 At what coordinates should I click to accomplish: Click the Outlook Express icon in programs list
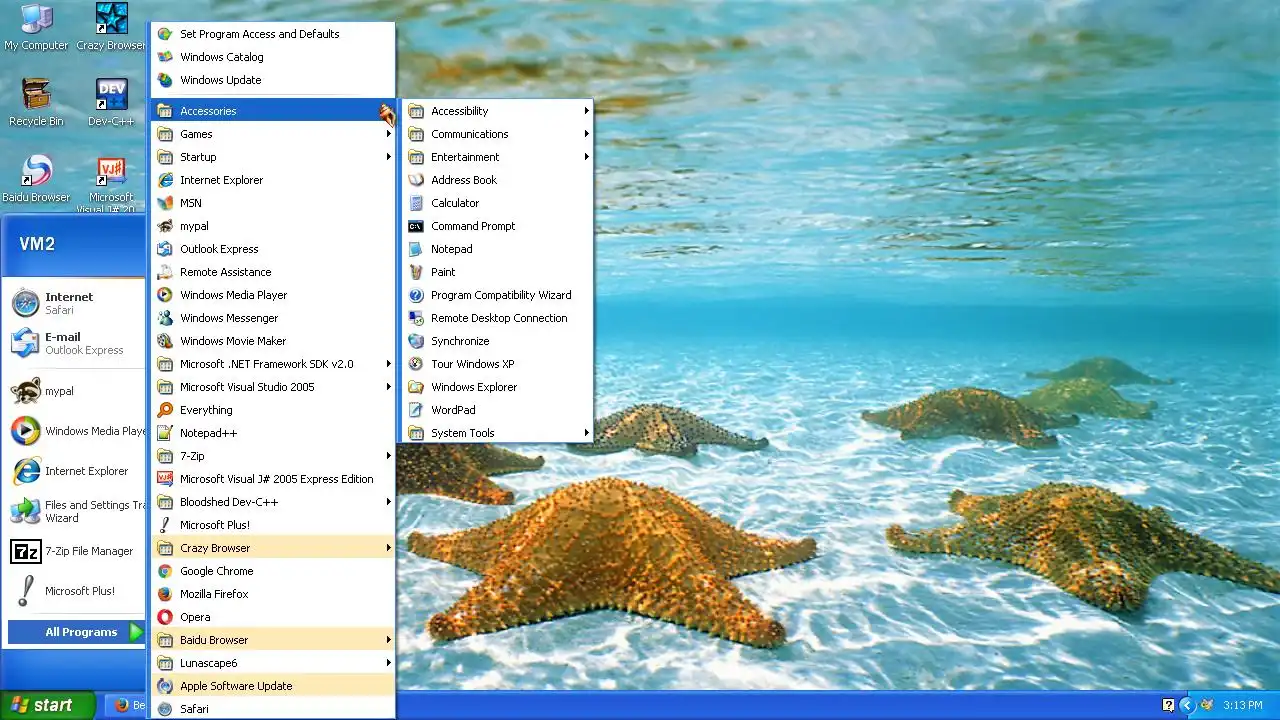[x=165, y=249]
